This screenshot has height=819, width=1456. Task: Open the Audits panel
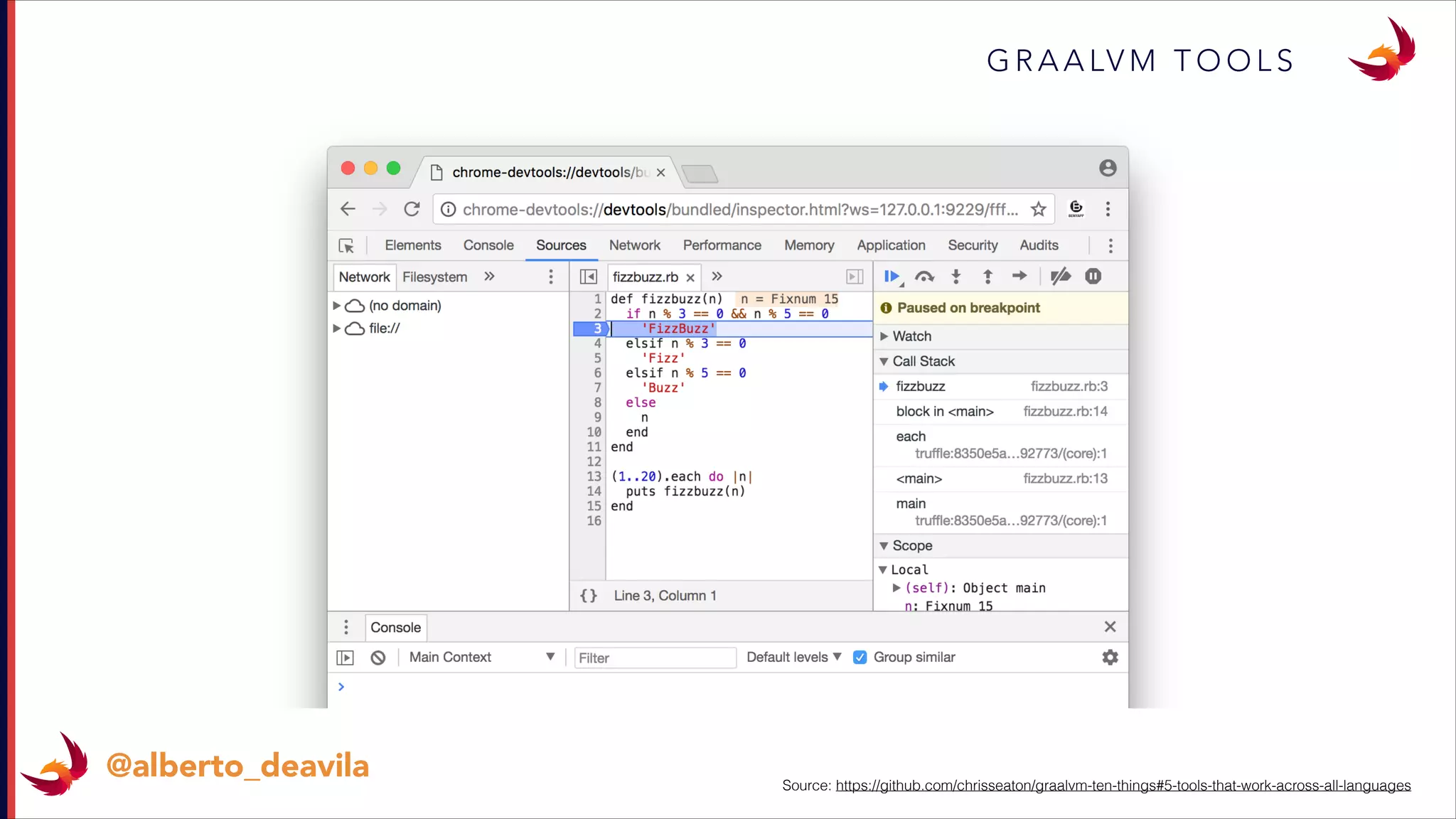(x=1039, y=245)
